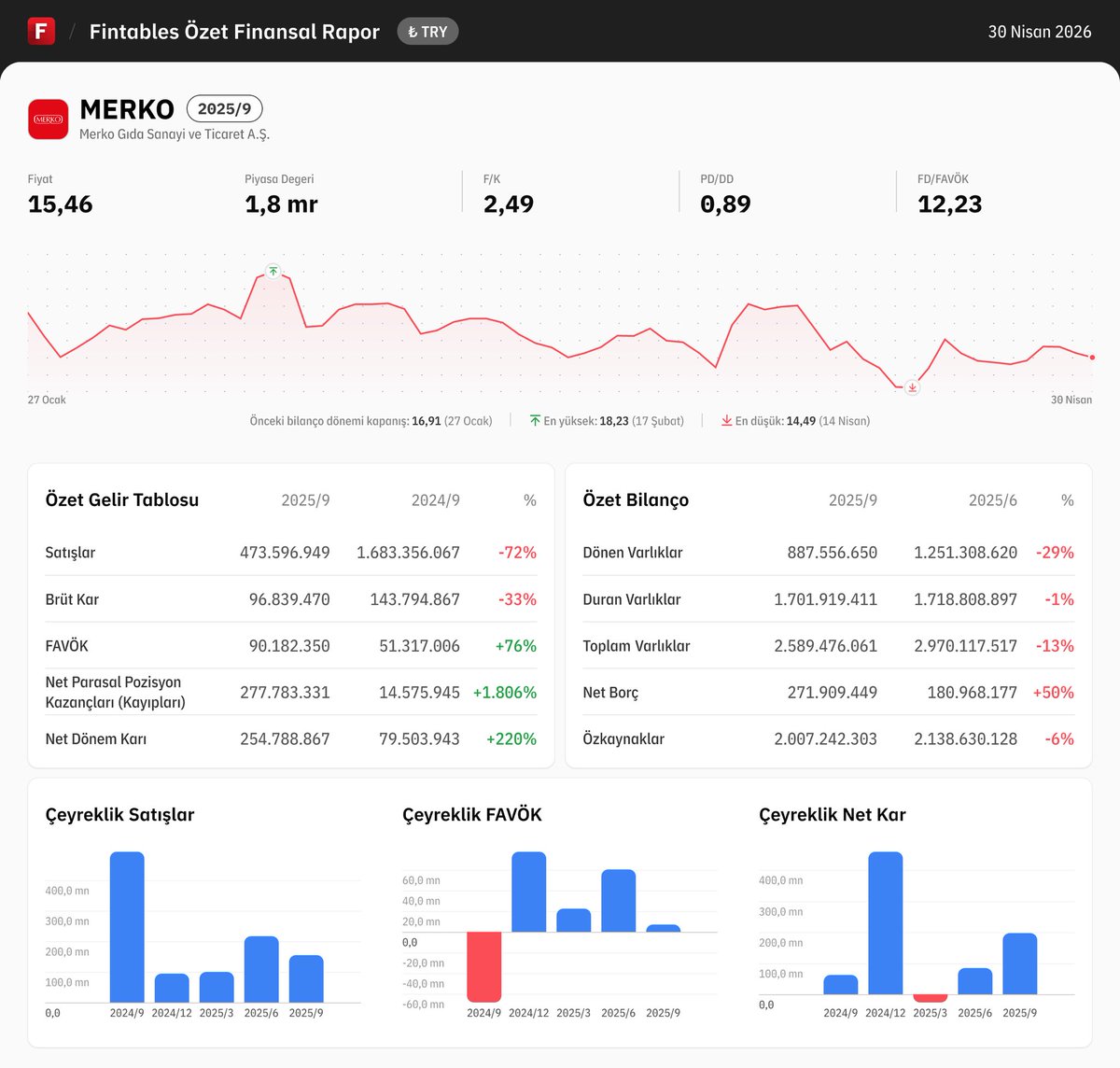This screenshot has width=1120, height=1068.
Task: Click the Çeyreklik Net Kar chart title
Action: point(833,815)
